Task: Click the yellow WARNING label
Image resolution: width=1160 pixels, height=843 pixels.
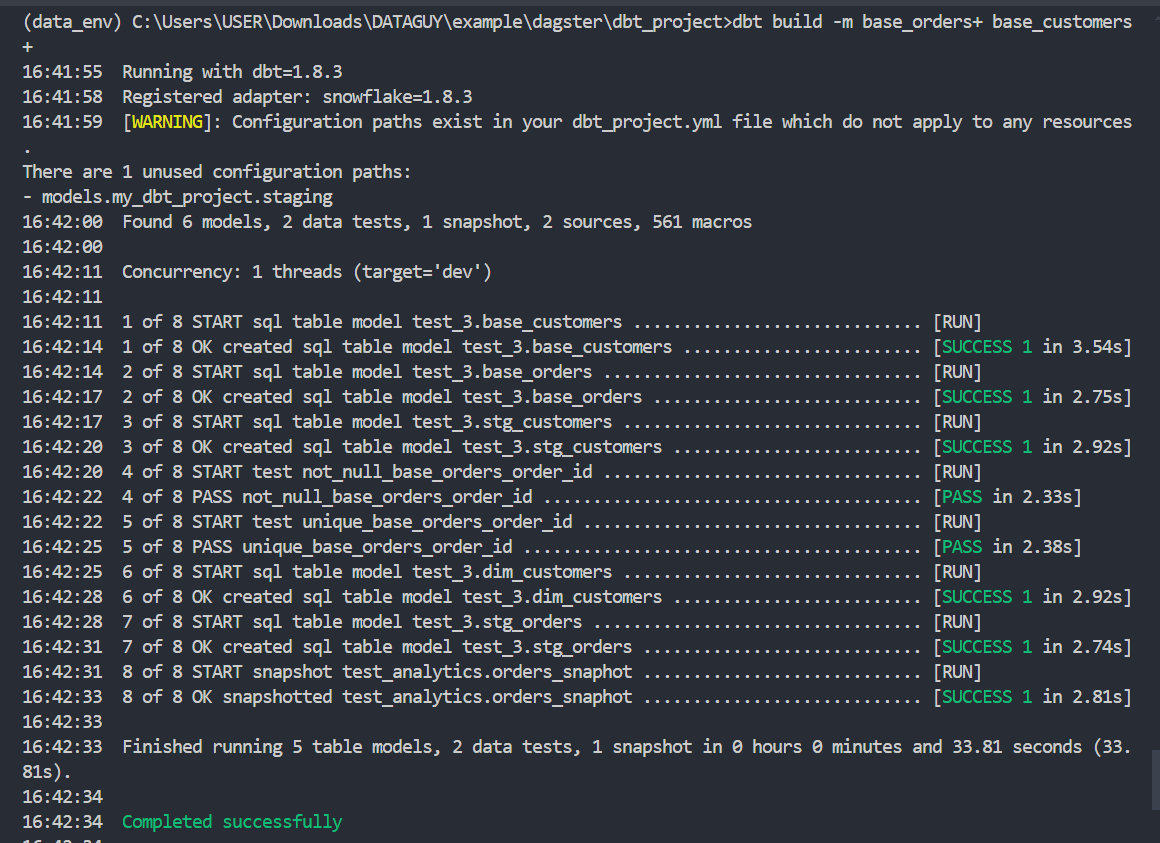Action: click(x=167, y=122)
